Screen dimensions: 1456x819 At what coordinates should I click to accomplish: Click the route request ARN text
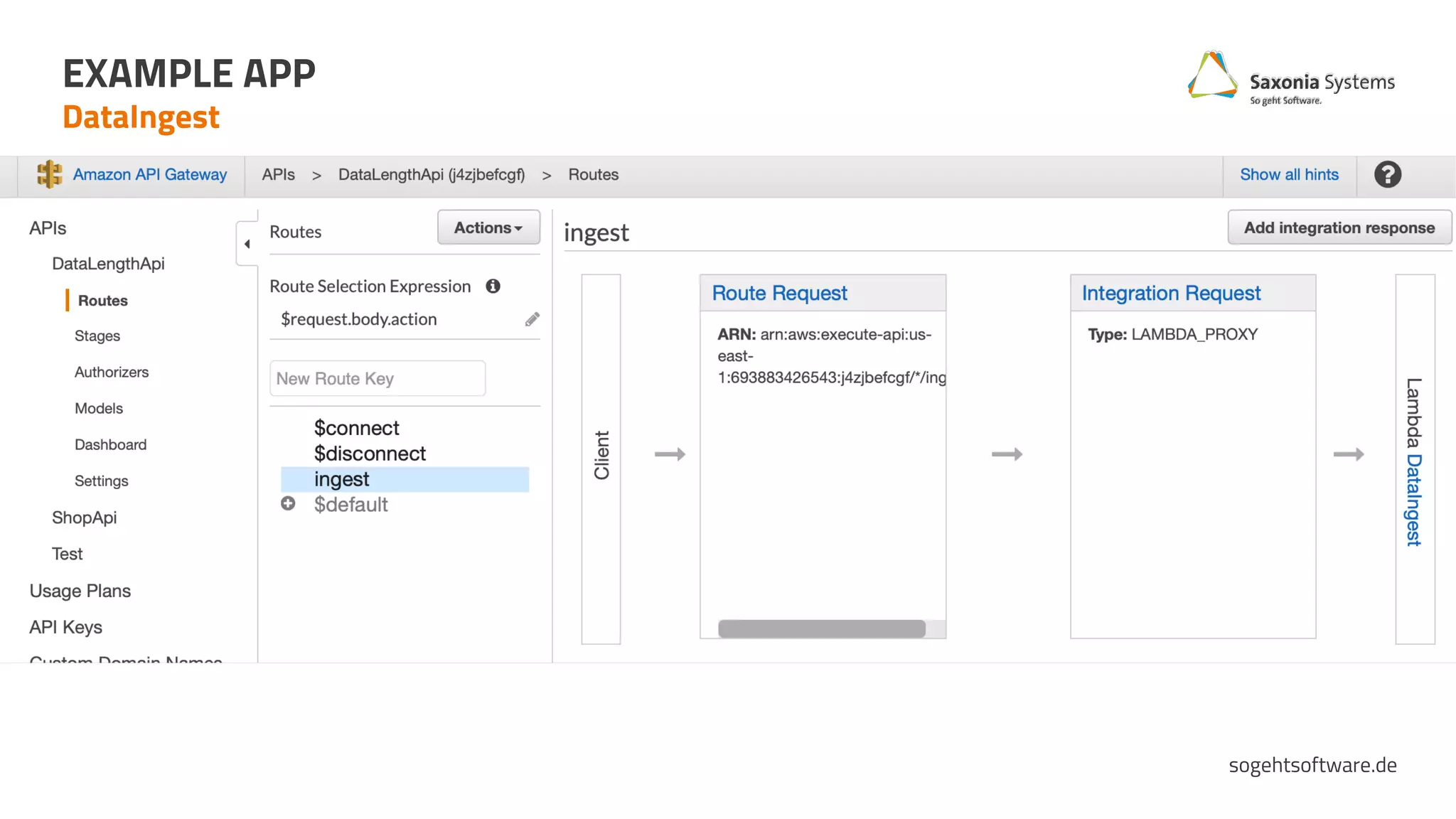832,355
